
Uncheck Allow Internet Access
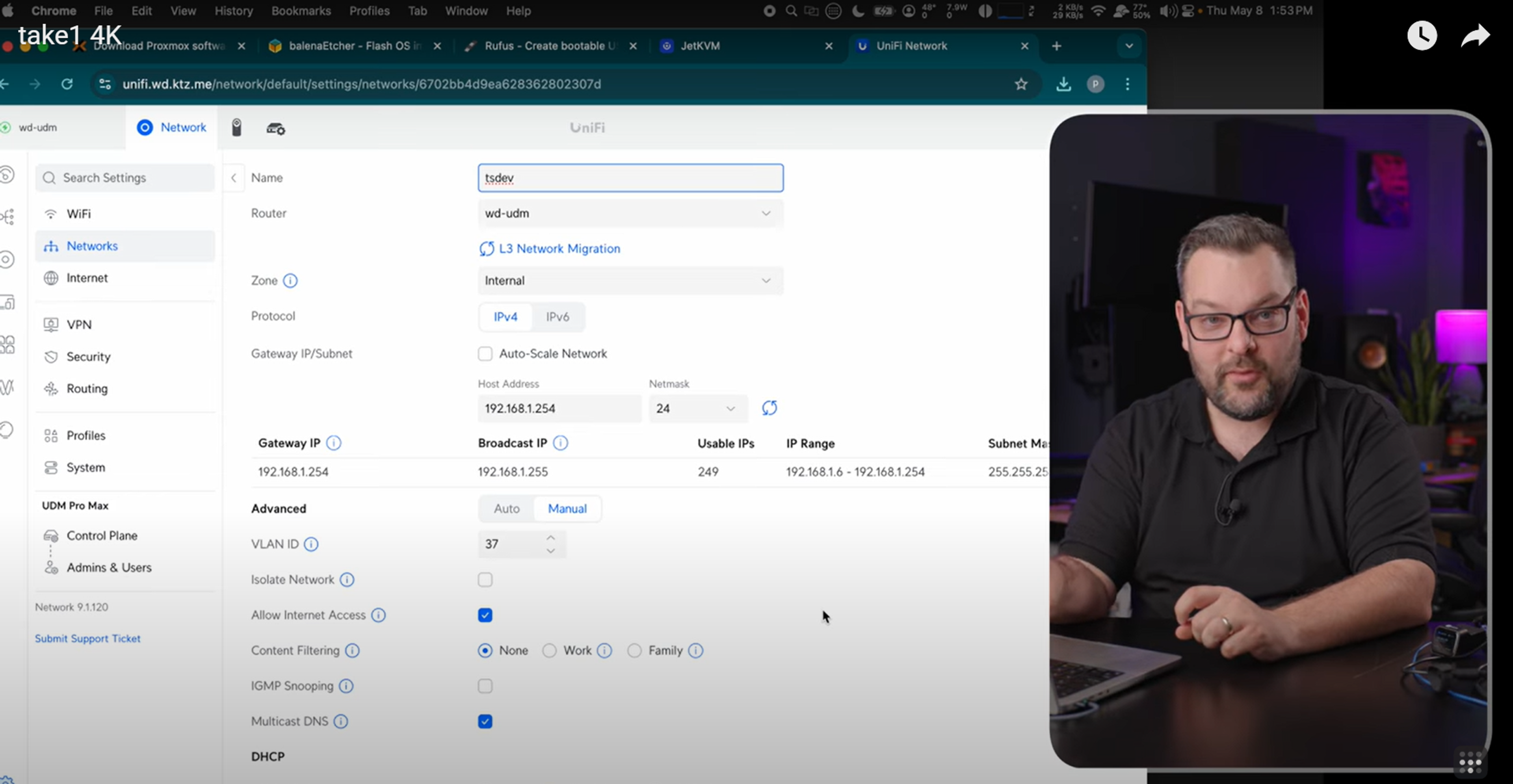(485, 615)
